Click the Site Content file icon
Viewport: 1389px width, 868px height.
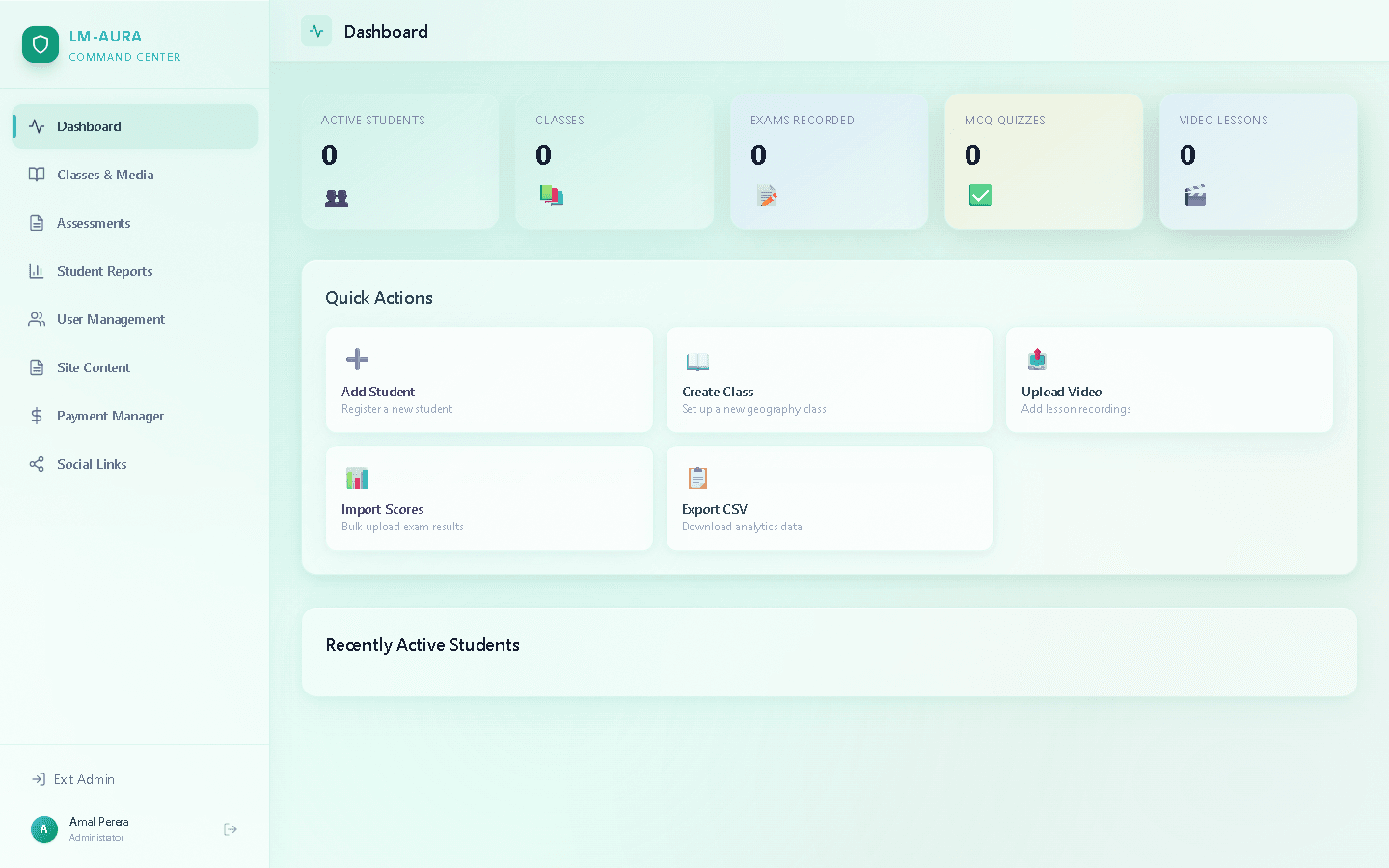tap(37, 367)
